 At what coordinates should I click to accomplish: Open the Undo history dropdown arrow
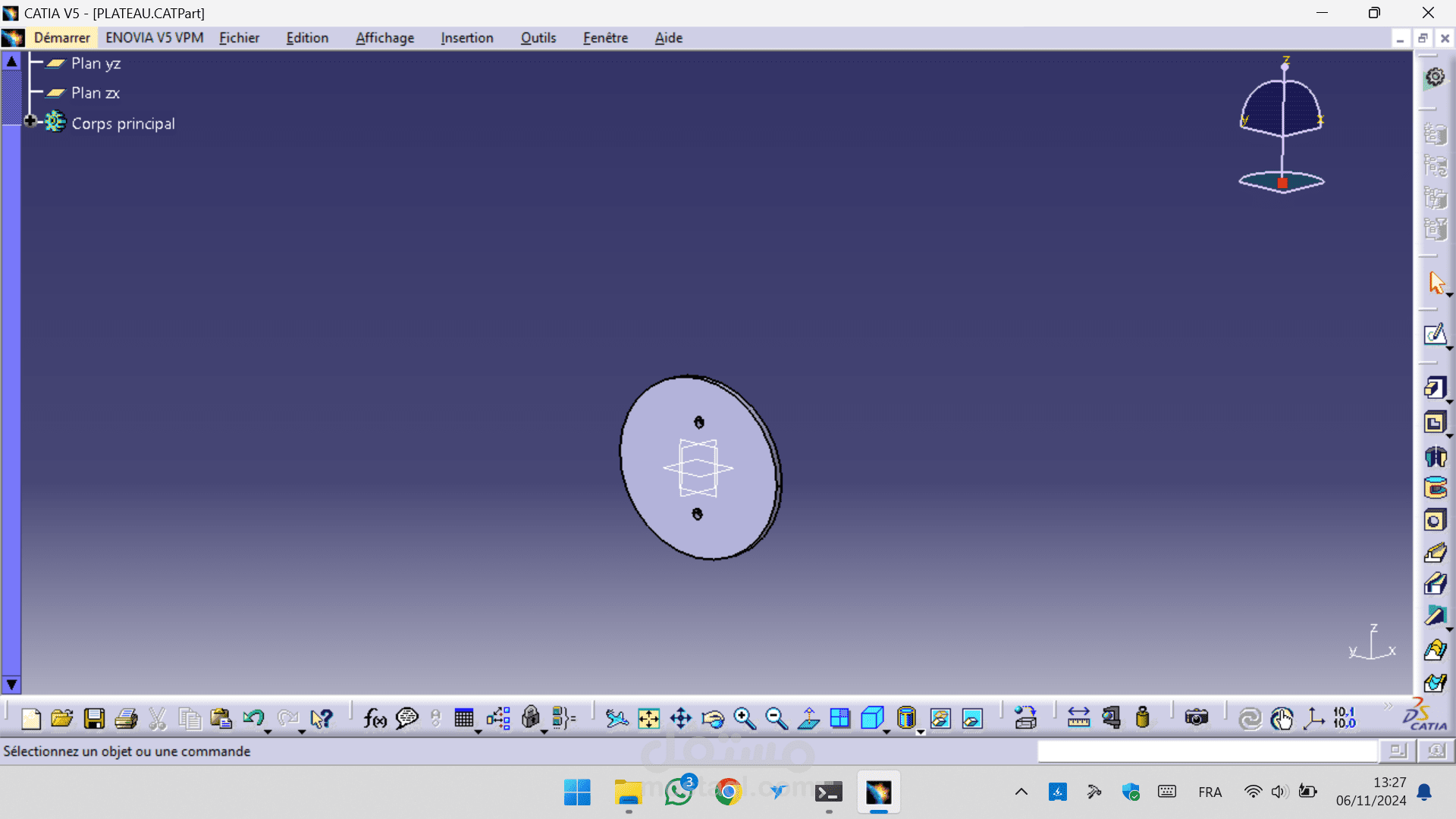click(x=268, y=733)
